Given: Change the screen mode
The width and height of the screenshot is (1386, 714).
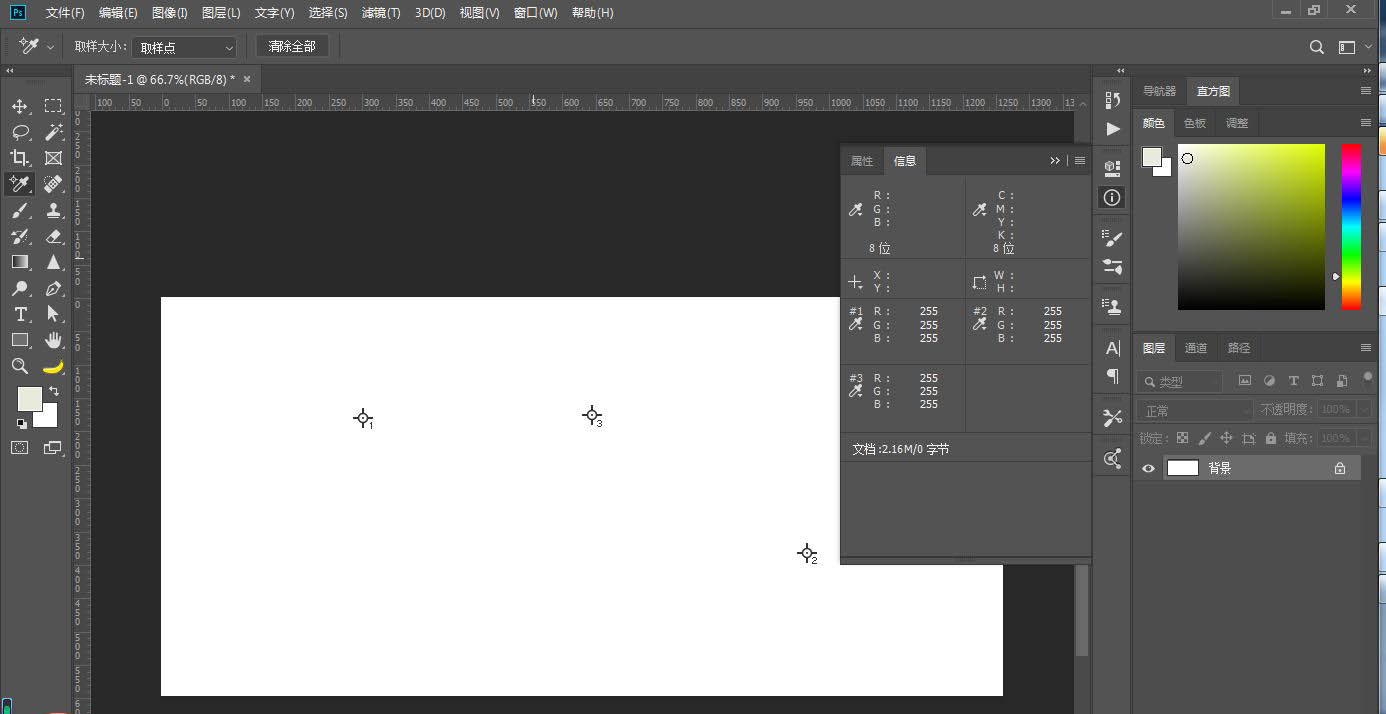Looking at the screenshot, I should click(53, 448).
